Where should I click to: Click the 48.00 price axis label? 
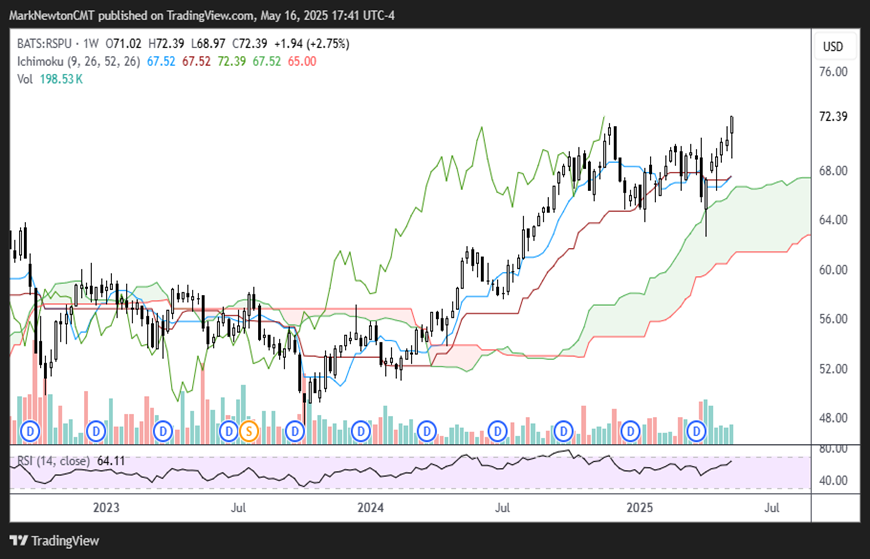pos(833,418)
